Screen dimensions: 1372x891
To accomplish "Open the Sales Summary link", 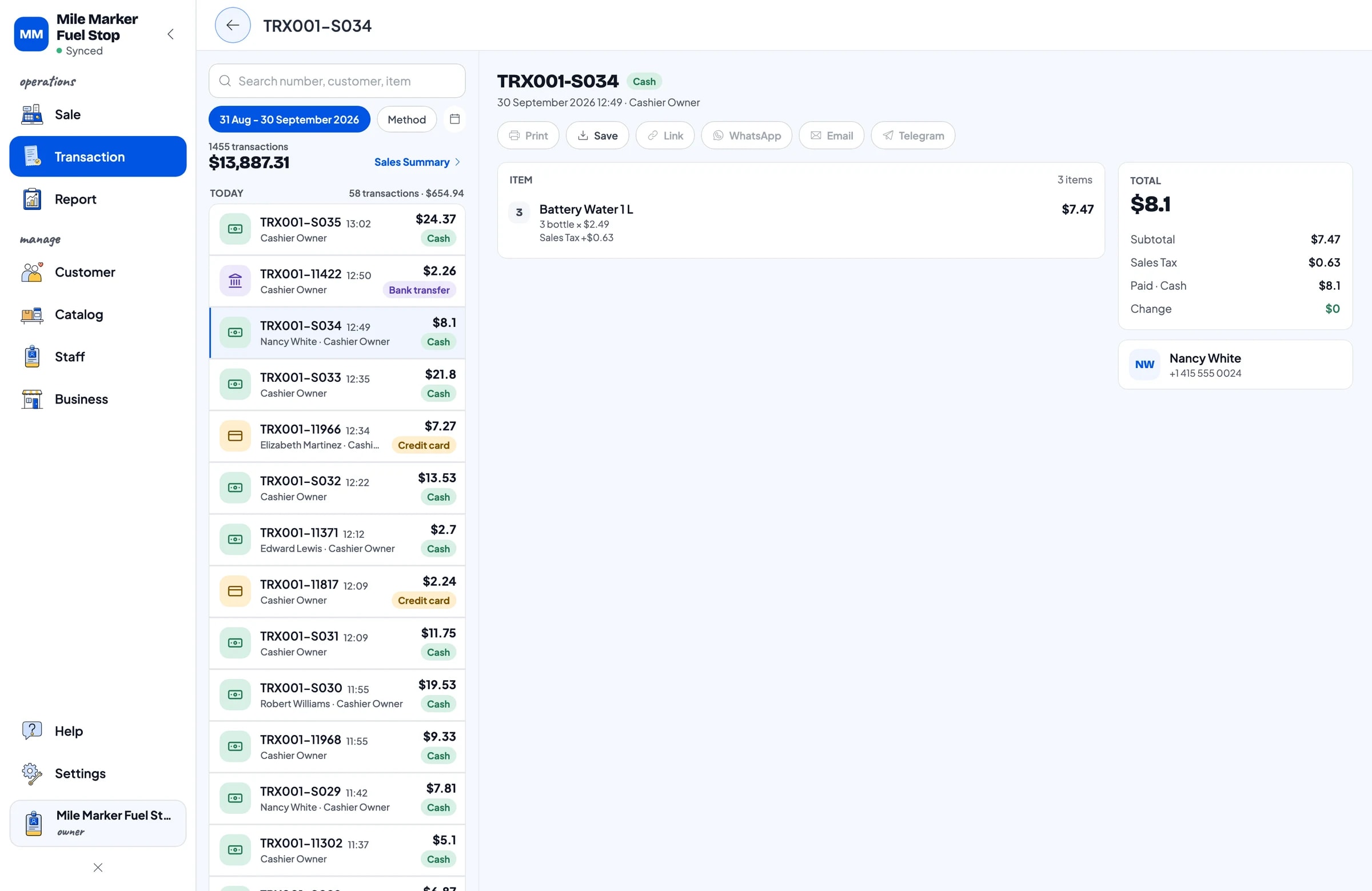I will [x=417, y=162].
